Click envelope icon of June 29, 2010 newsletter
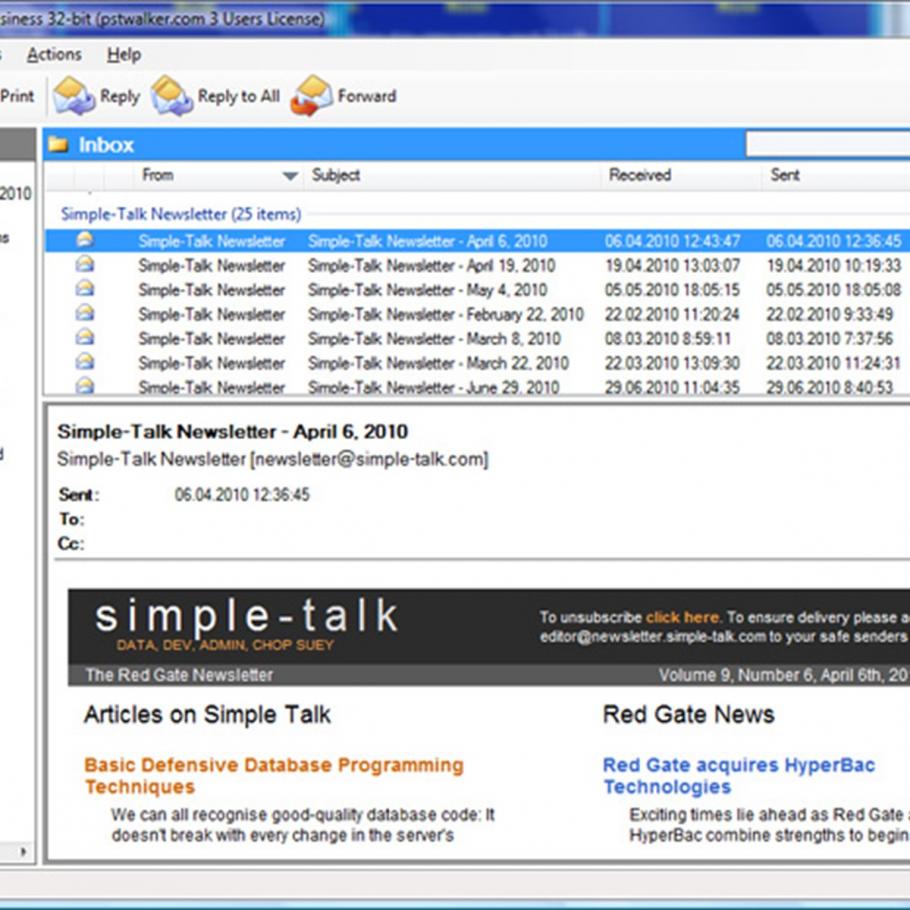 (85, 385)
